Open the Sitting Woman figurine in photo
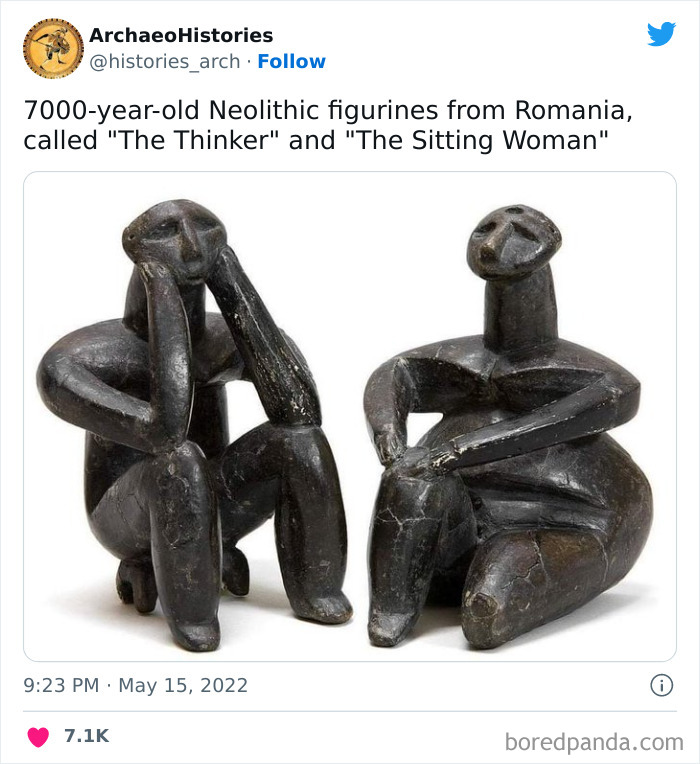The image size is (700, 764). 509,427
